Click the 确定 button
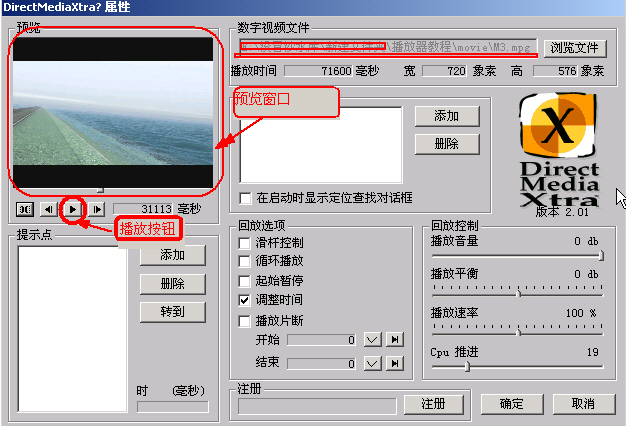626x426 pixels. 512,404
